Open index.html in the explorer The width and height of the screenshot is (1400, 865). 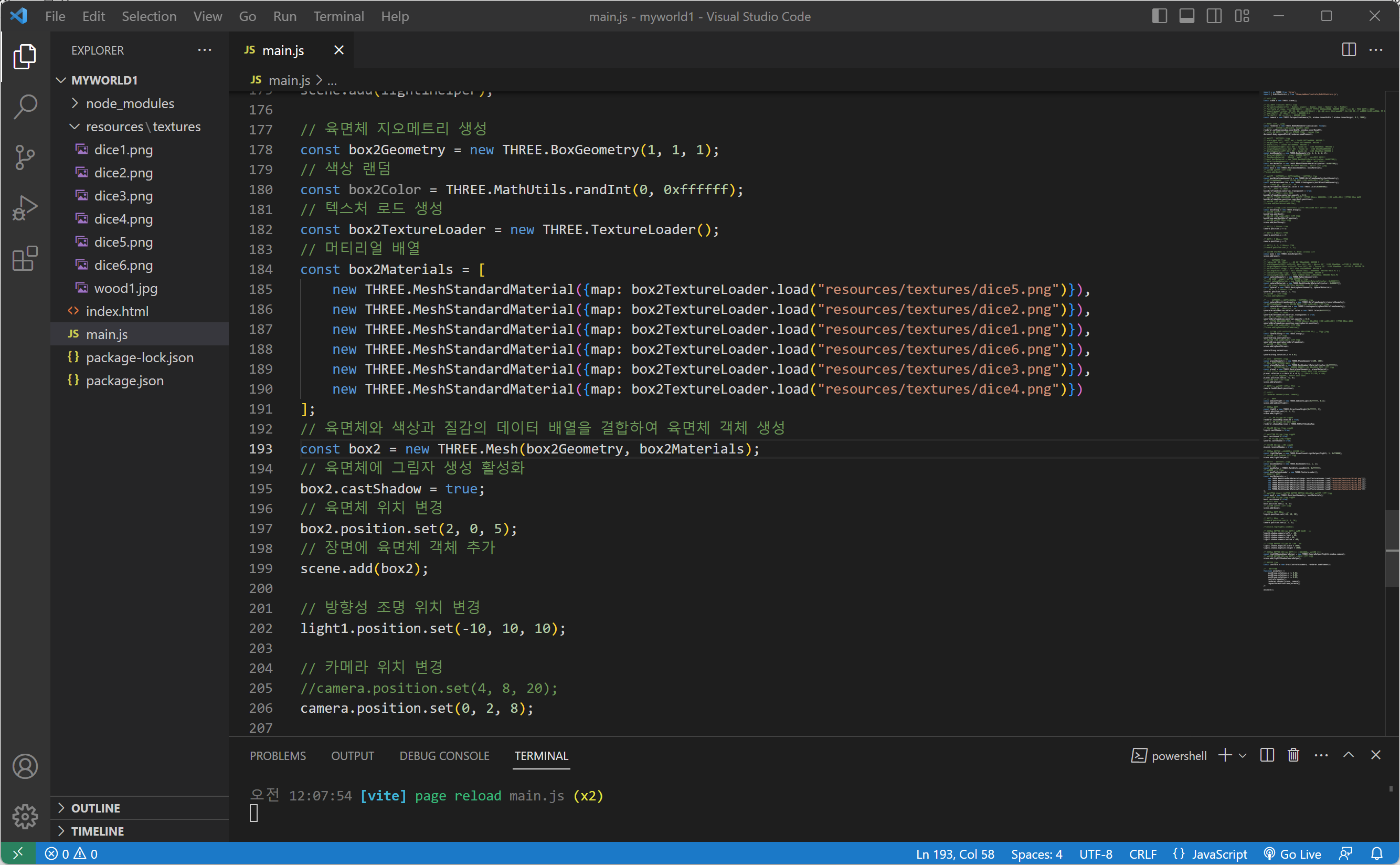tap(116, 311)
